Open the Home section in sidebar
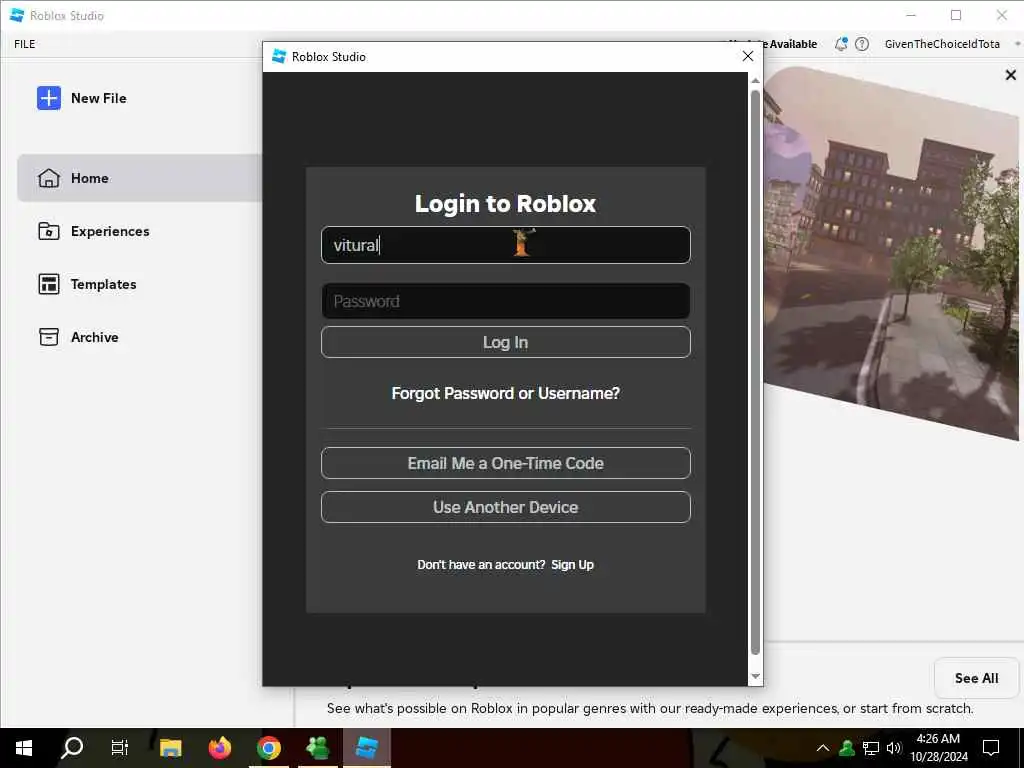Screen dimensions: 1024x768 pyautogui.click(x=140, y=178)
